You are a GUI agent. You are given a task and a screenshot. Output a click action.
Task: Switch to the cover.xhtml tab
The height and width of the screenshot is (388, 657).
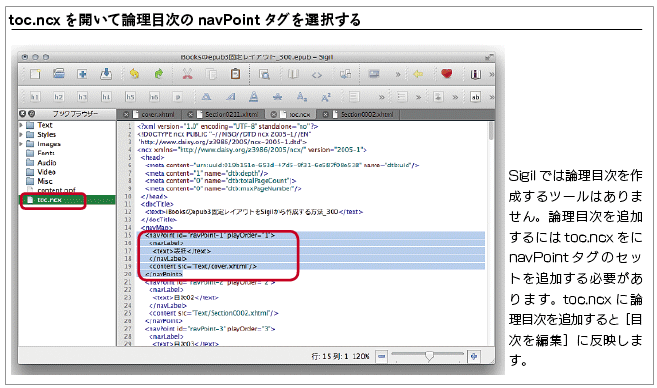click(x=153, y=114)
